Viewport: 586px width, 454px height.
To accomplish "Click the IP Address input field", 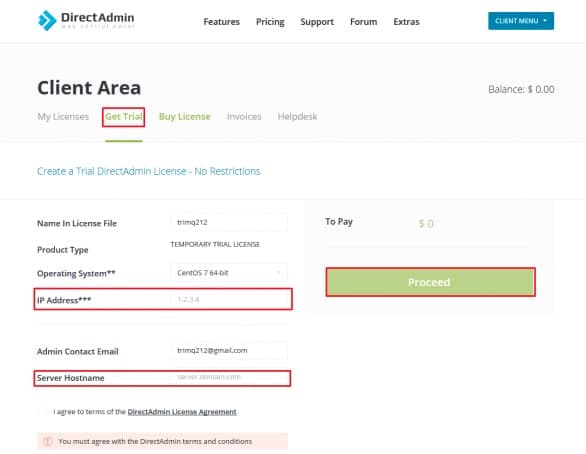I will pyautogui.click(x=229, y=299).
